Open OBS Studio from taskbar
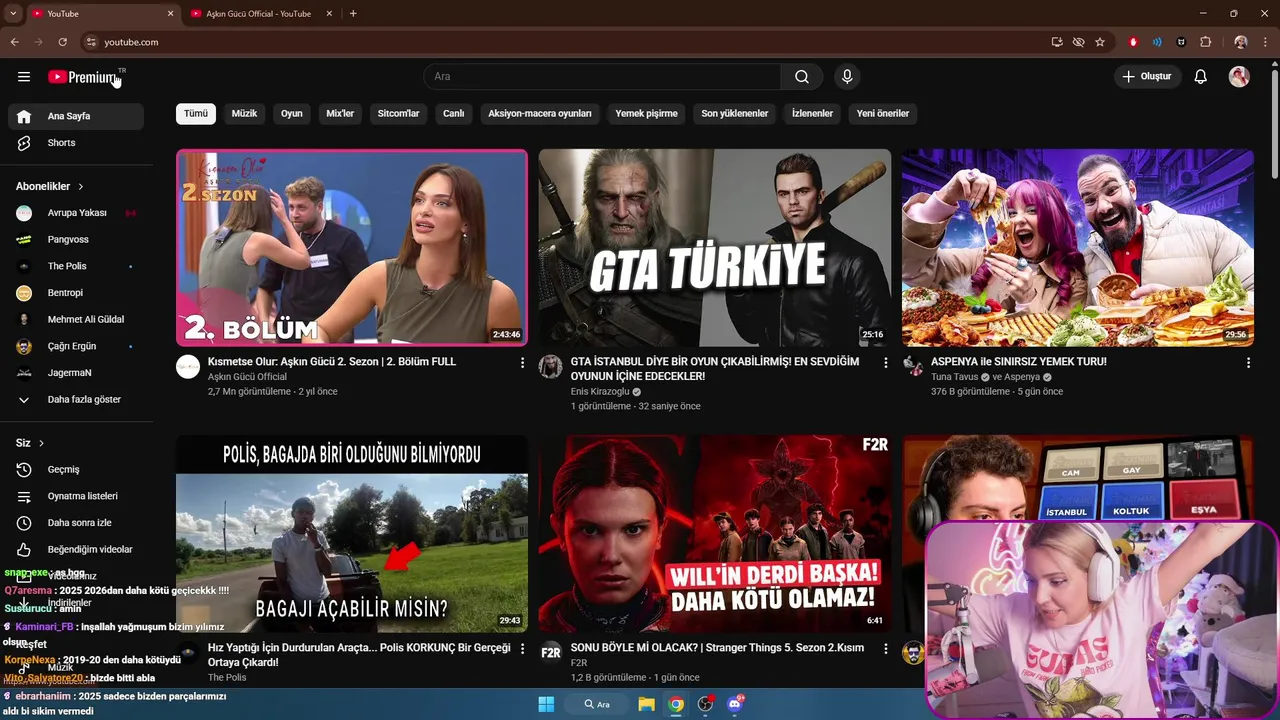1280x720 pixels. (705, 704)
